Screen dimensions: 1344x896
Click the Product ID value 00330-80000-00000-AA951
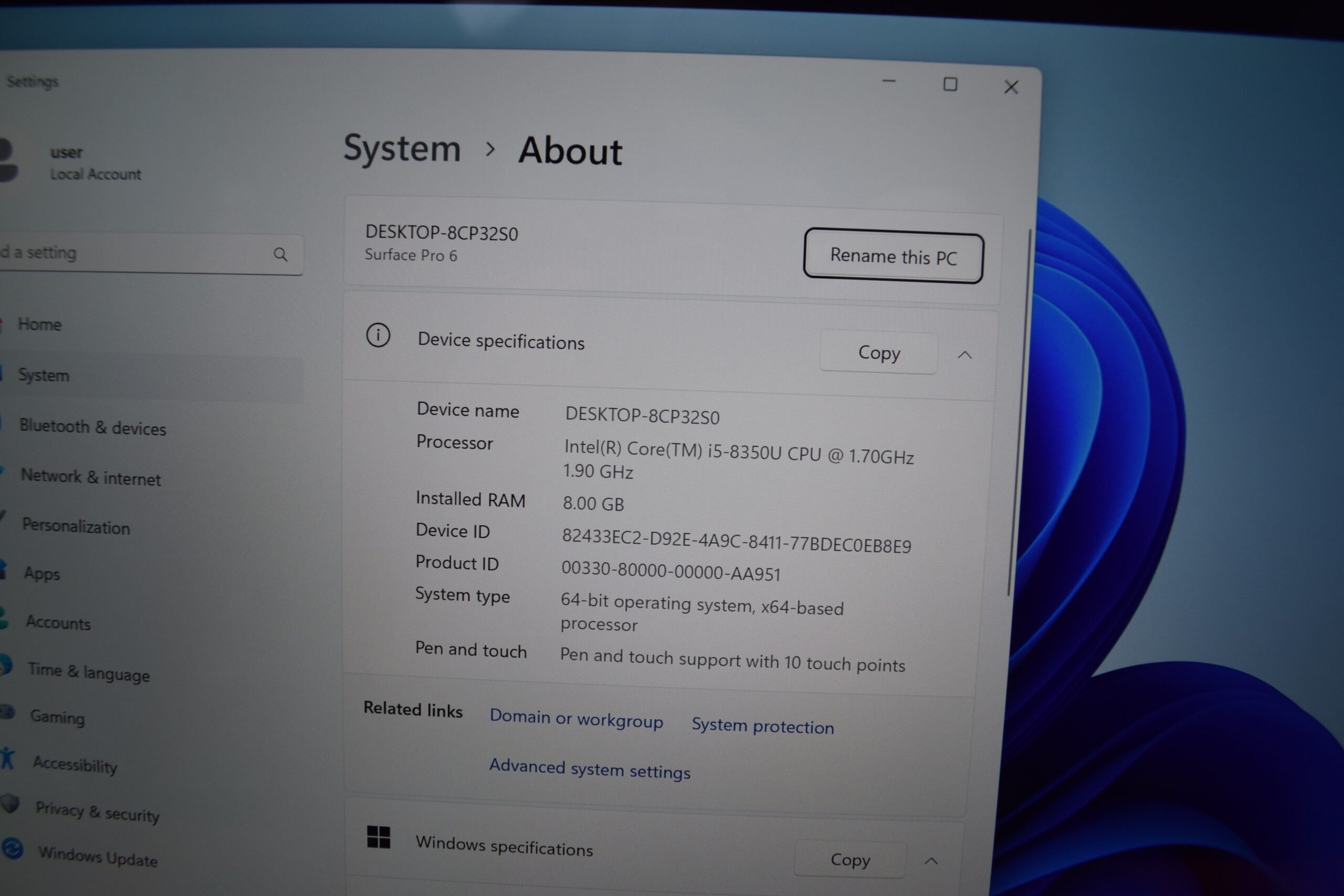click(x=671, y=571)
